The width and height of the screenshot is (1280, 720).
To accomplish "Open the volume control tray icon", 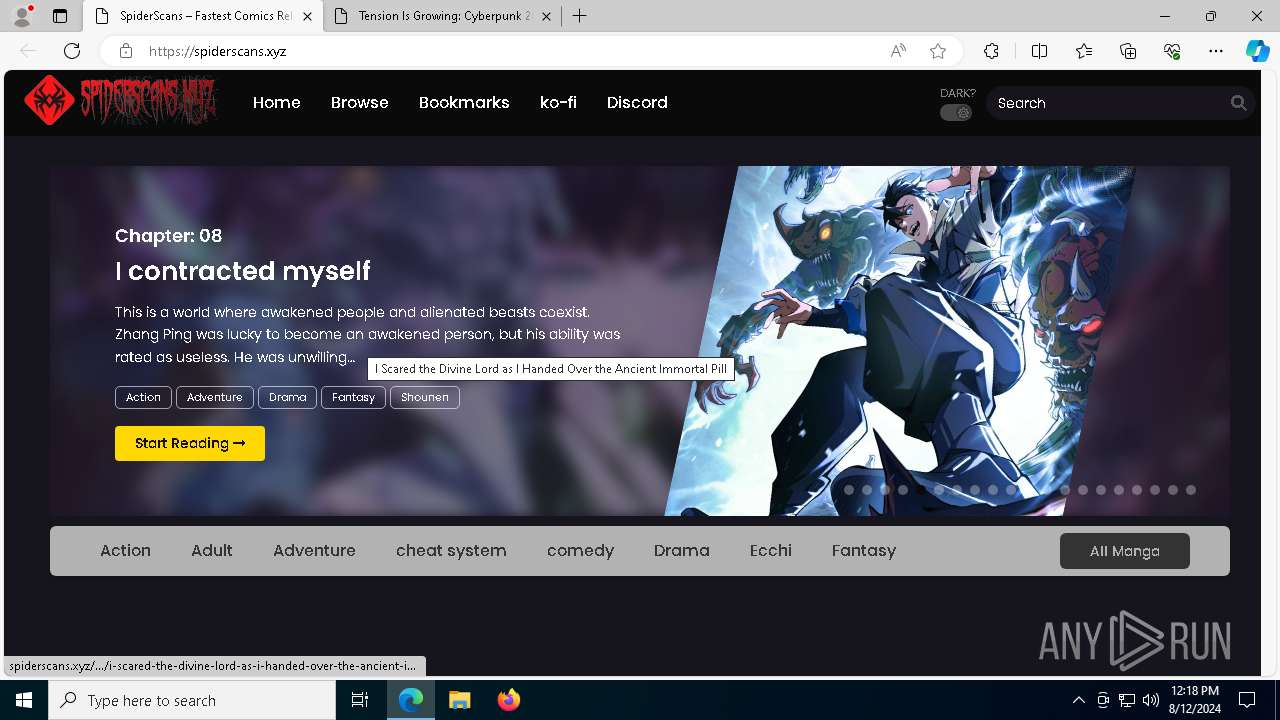I will [1151, 700].
